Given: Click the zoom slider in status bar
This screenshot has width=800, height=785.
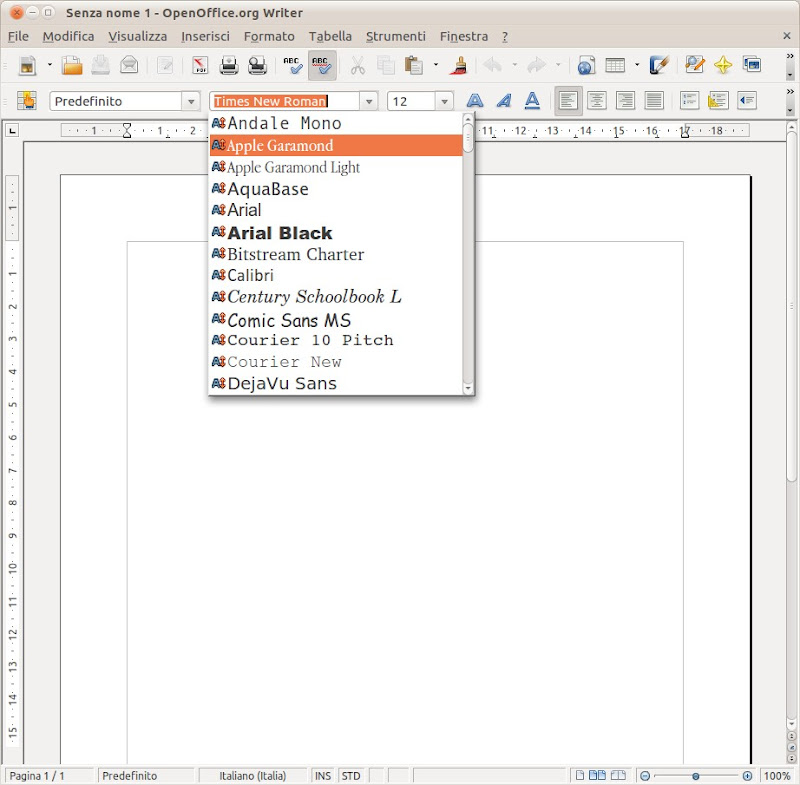Looking at the screenshot, I should point(696,776).
